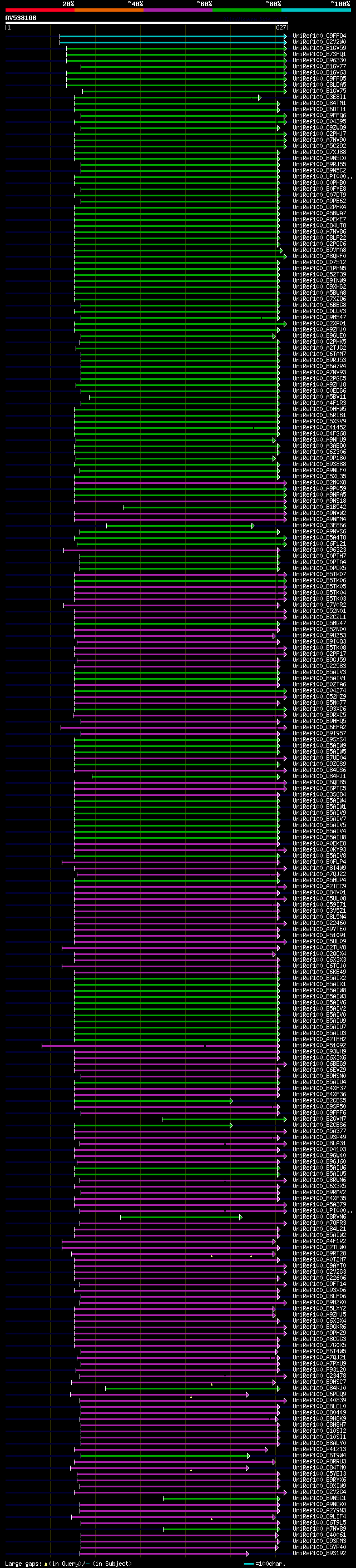
Task: Select the UniRef100_B9VMA8 label
Action: point(319,250)
